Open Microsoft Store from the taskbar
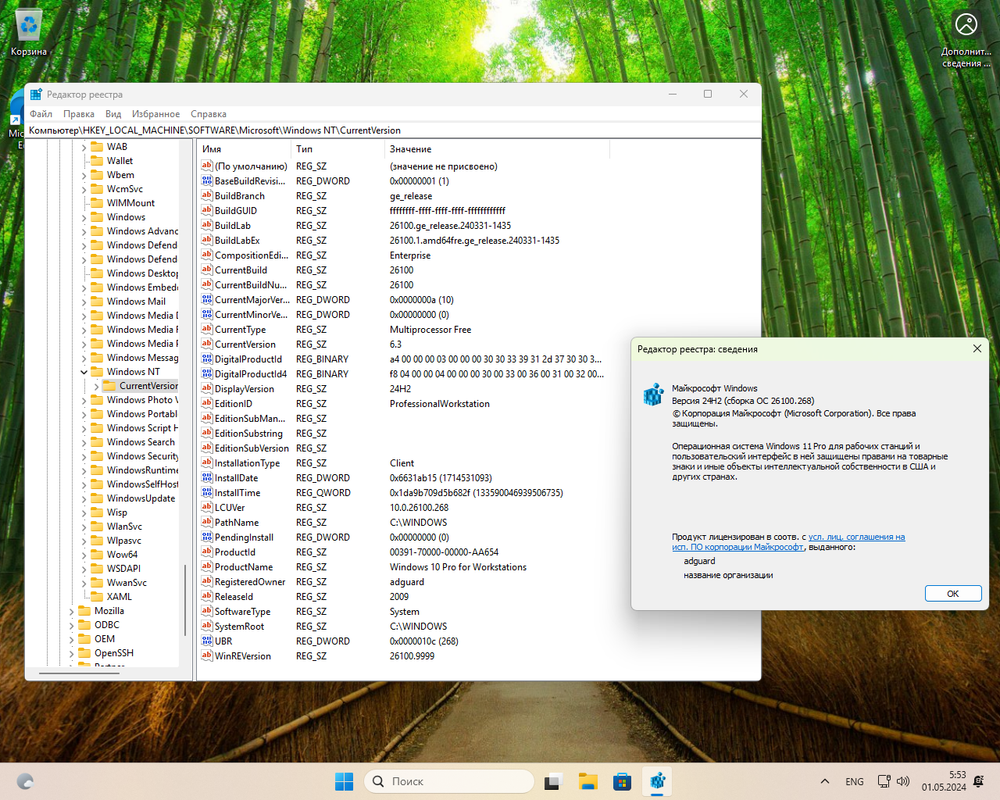 (622, 781)
